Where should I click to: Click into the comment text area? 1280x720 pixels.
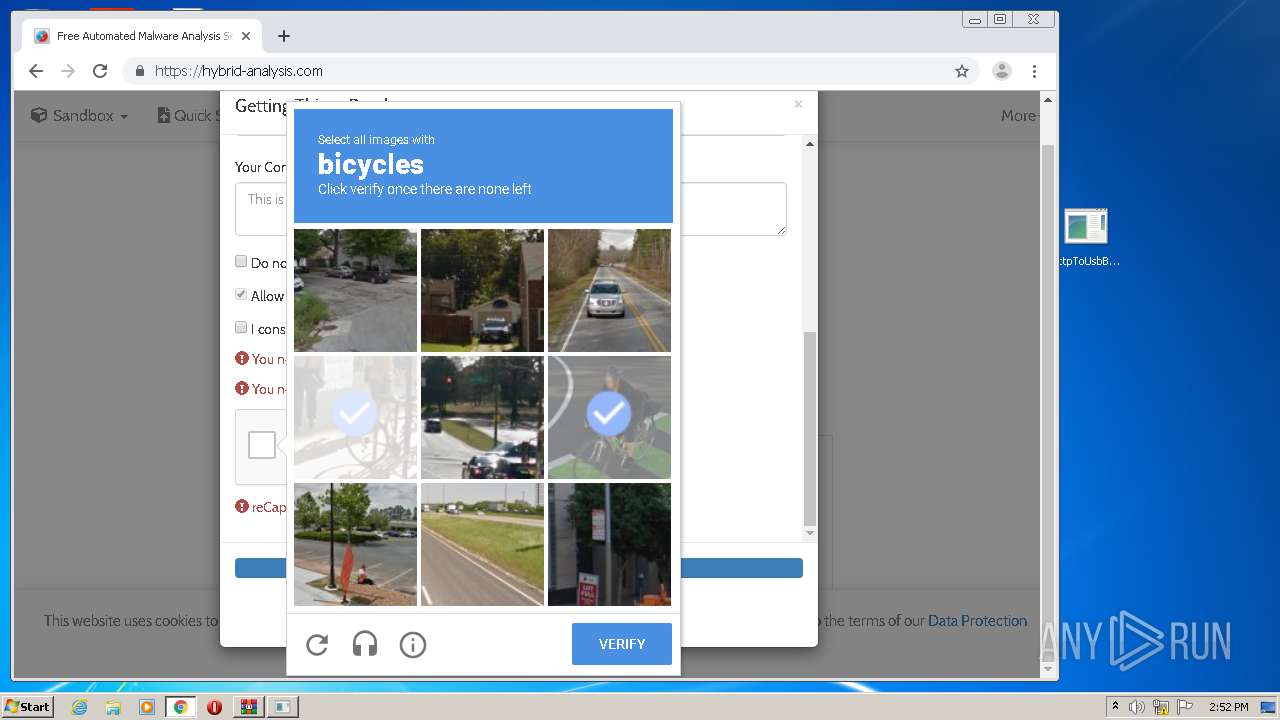point(511,209)
